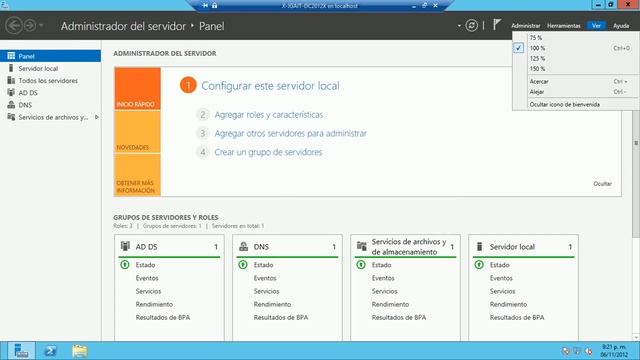
Task: Open Servicios in the AD DS tile
Action: coord(148,291)
